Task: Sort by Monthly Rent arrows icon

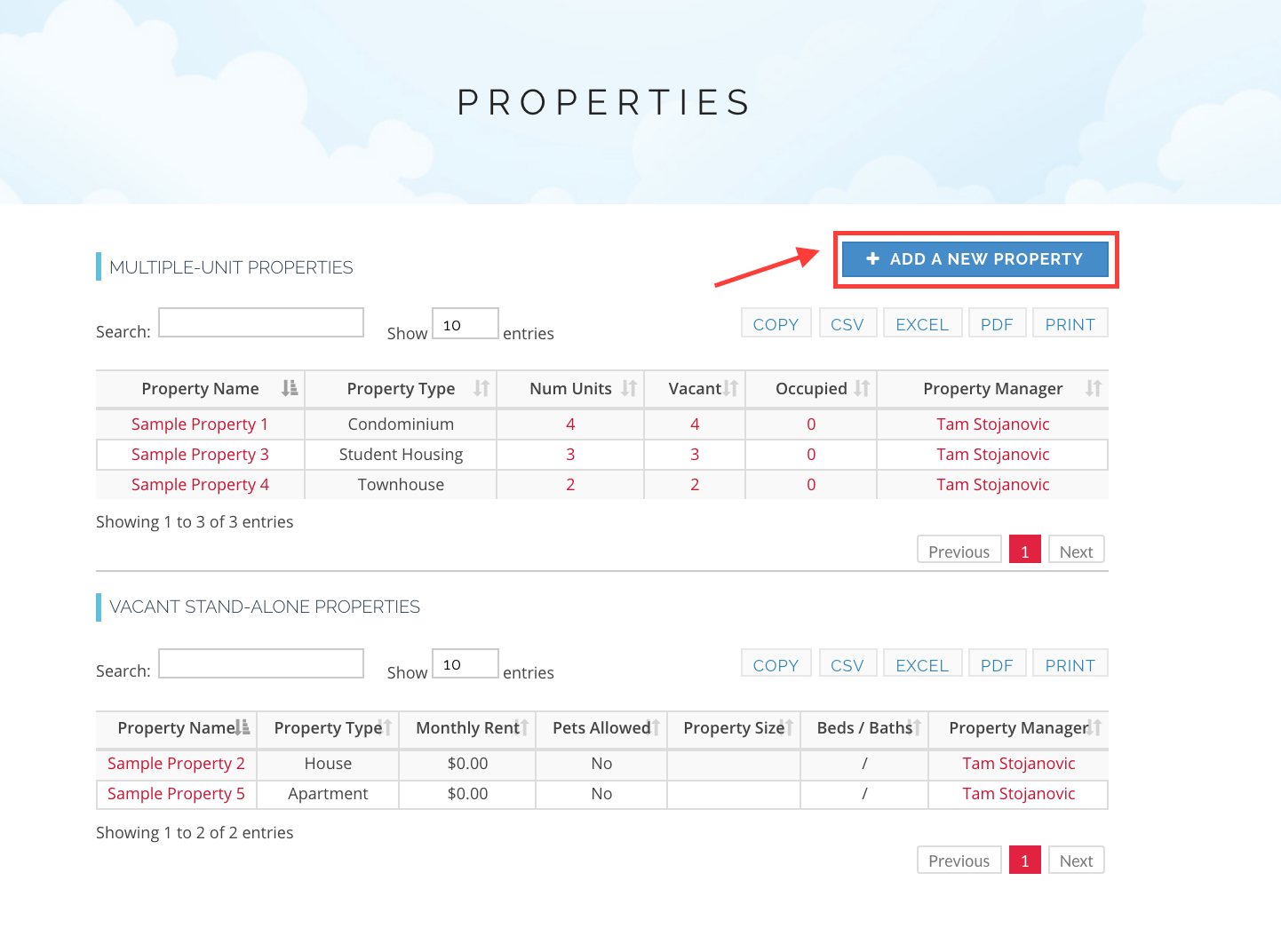Action: [522, 727]
